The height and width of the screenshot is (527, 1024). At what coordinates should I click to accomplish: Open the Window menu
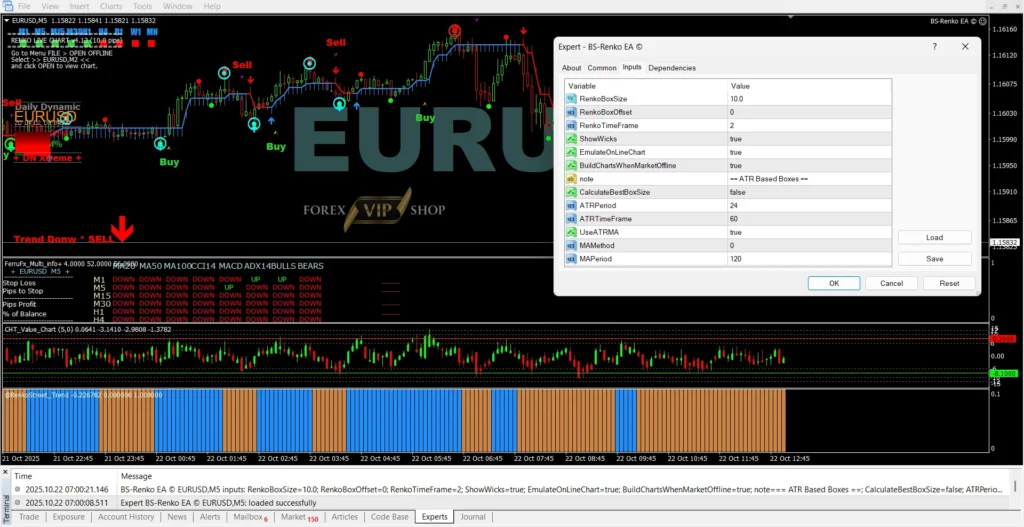click(x=178, y=7)
